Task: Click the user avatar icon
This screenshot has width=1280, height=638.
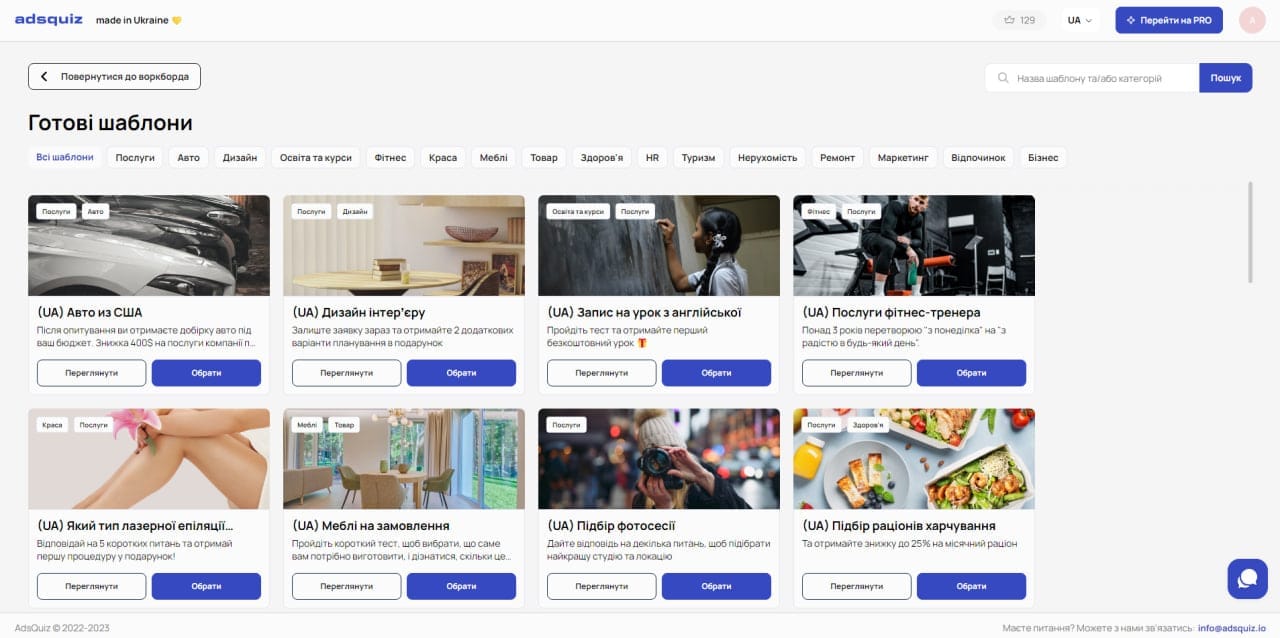Action: [x=1252, y=20]
